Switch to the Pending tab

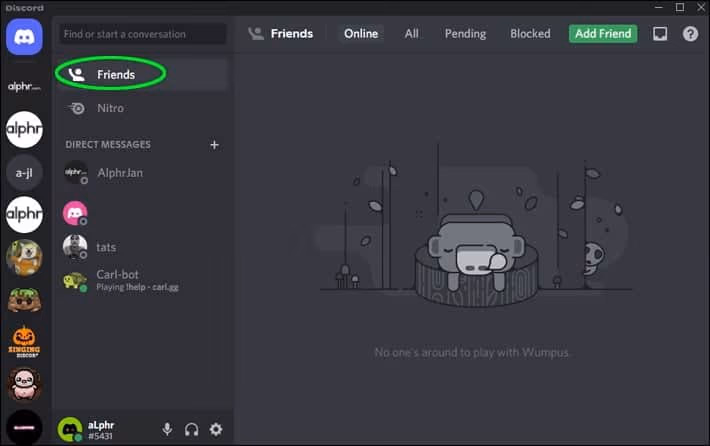tap(465, 34)
